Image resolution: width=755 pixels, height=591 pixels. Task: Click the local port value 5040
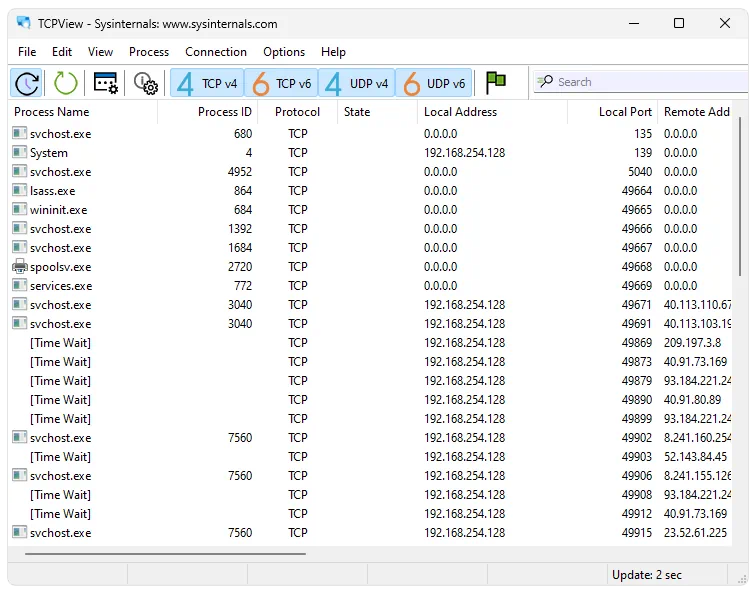639,172
